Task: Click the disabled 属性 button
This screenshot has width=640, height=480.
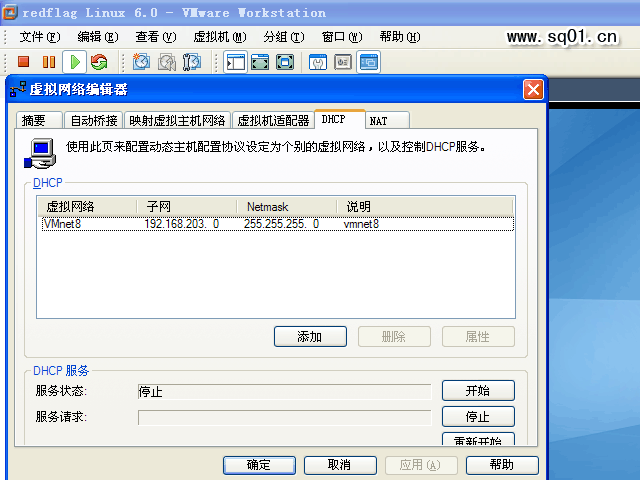Action: click(478, 337)
